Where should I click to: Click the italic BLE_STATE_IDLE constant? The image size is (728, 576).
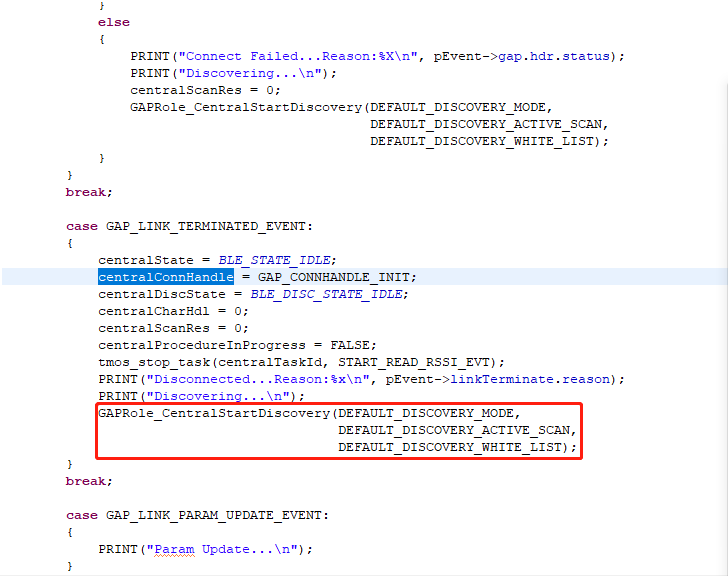click(277, 260)
